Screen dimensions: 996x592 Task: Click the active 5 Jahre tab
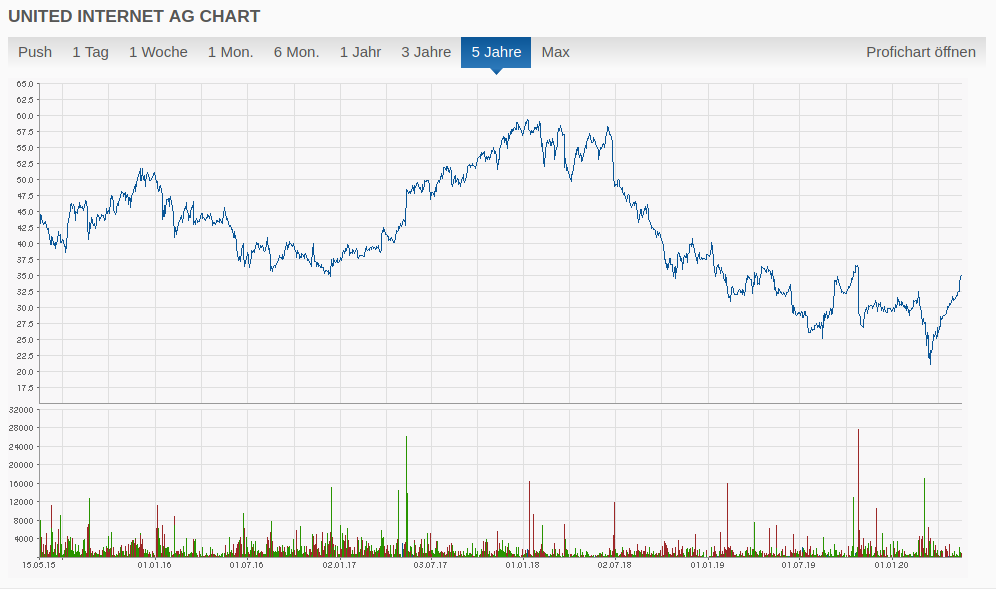click(495, 52)
